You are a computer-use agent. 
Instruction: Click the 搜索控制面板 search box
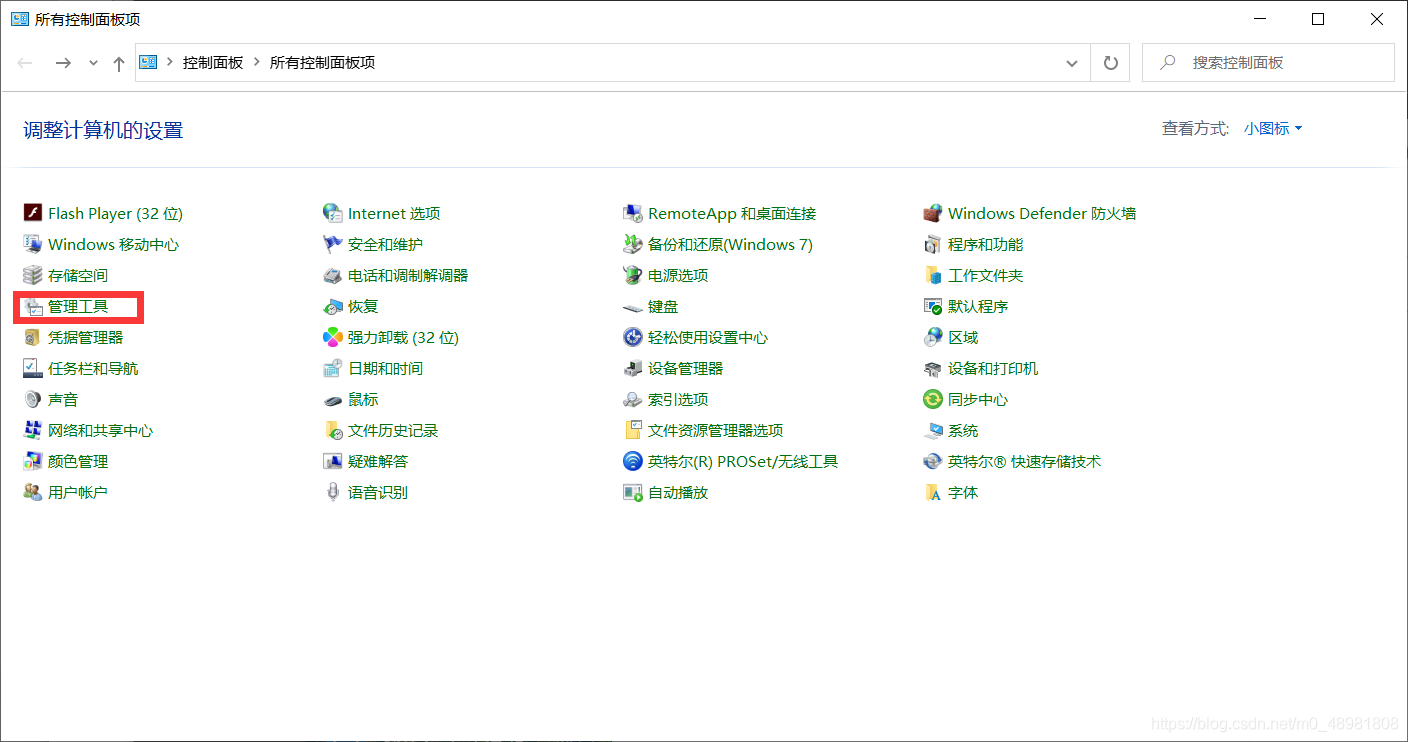coord(1268,62)
